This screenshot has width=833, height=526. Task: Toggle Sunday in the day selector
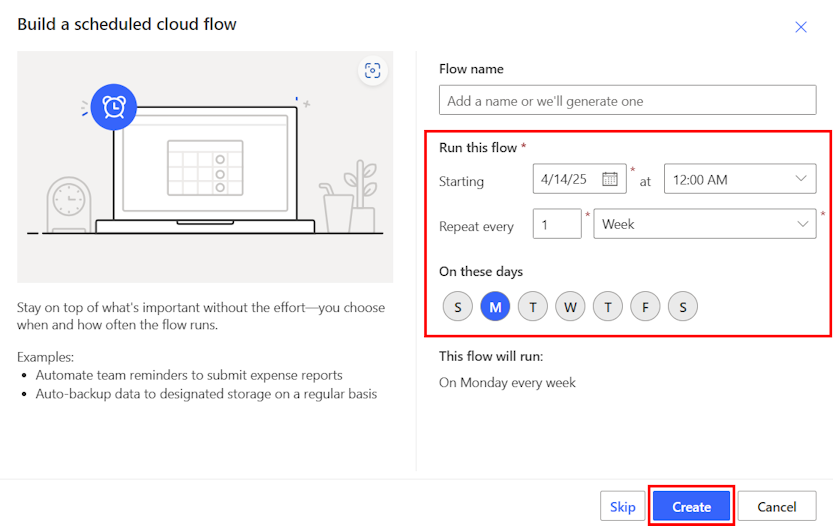pyautogui.click(x=457, y=307)
